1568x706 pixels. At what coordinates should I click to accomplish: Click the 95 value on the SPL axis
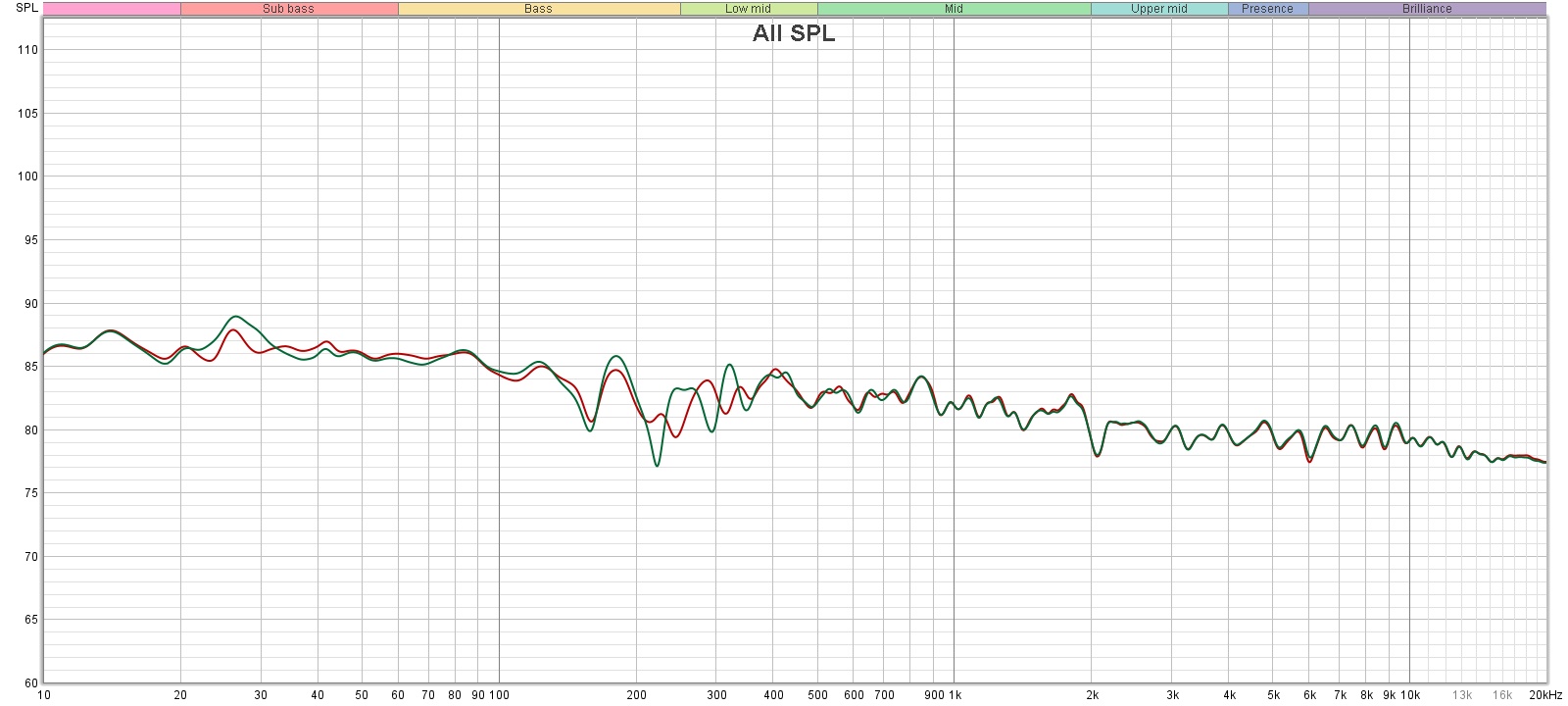click(30, 240)
